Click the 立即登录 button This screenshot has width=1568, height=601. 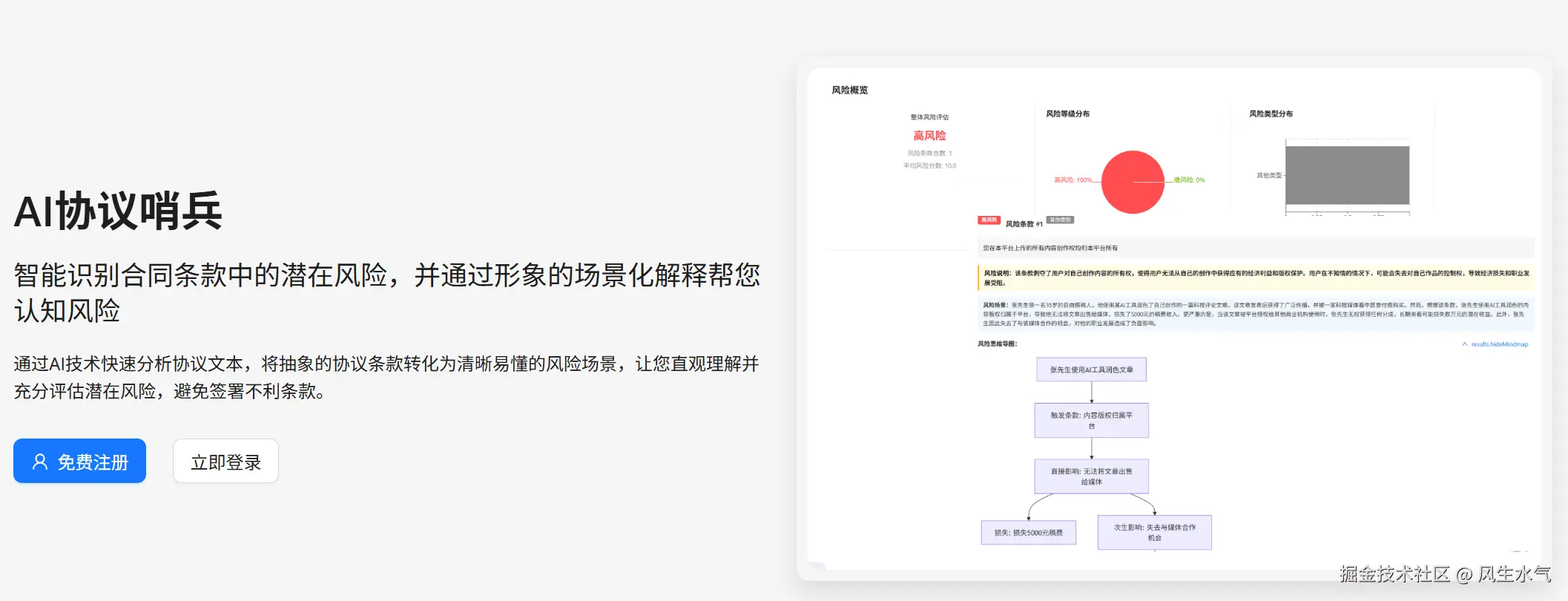pyautogui.click(x=225, y=461)
